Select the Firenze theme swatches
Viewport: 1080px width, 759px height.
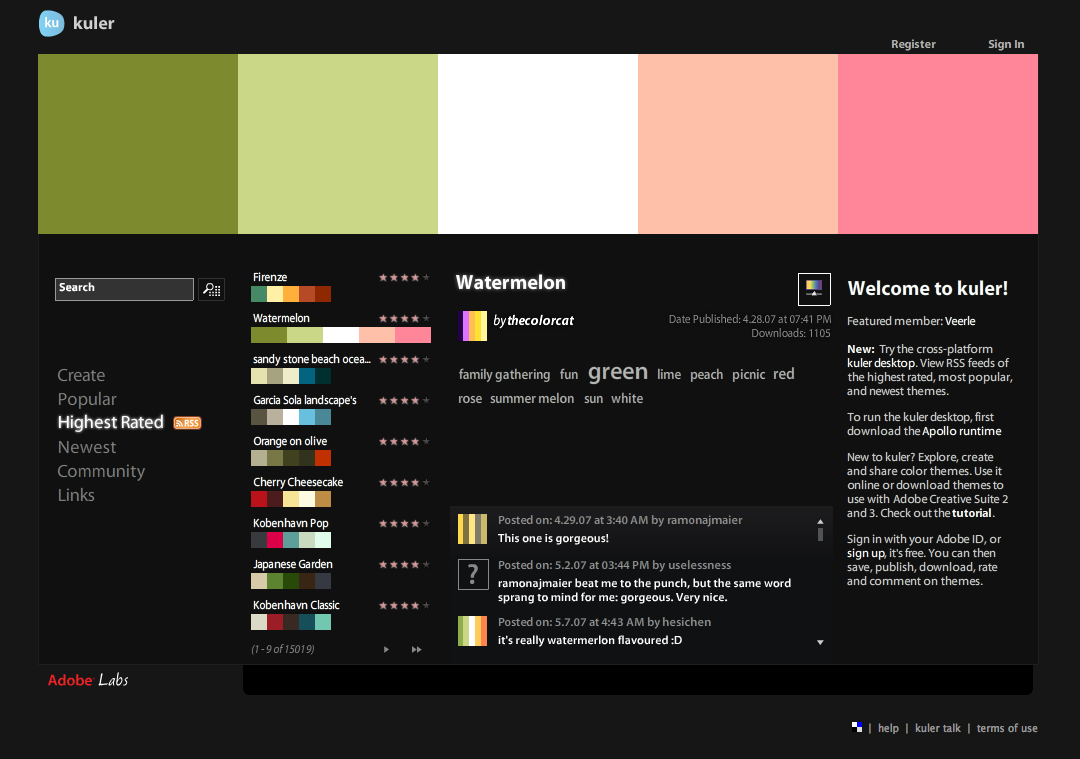[x=291, y=294]
